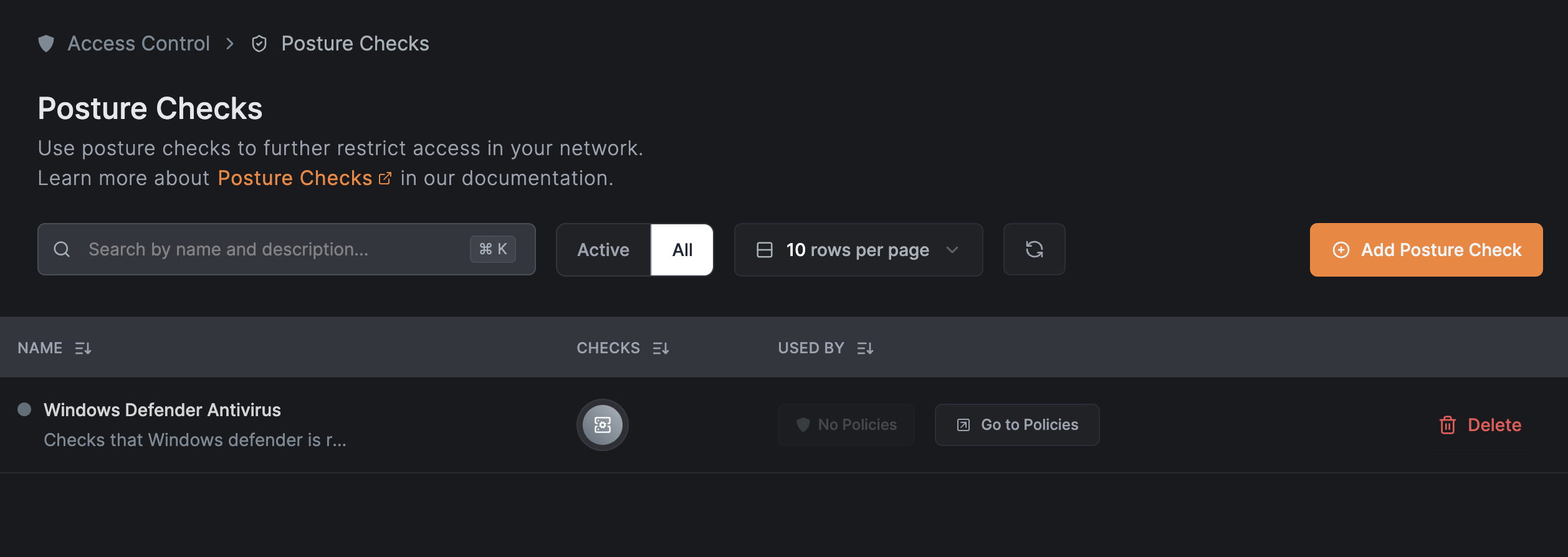Click Go to Policies button
Image resolution: width=1568 pixels, height=557 pixels.
tap(1017, 425)
